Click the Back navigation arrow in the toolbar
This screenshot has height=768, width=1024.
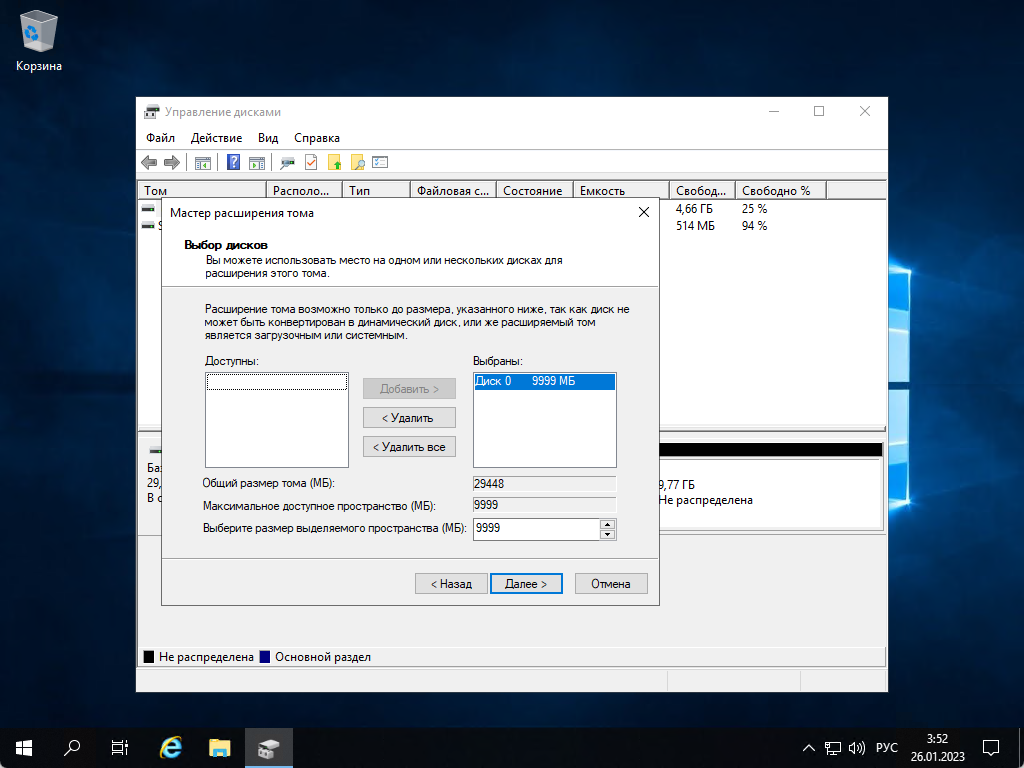pyautogui.click(x=150, y=161)
